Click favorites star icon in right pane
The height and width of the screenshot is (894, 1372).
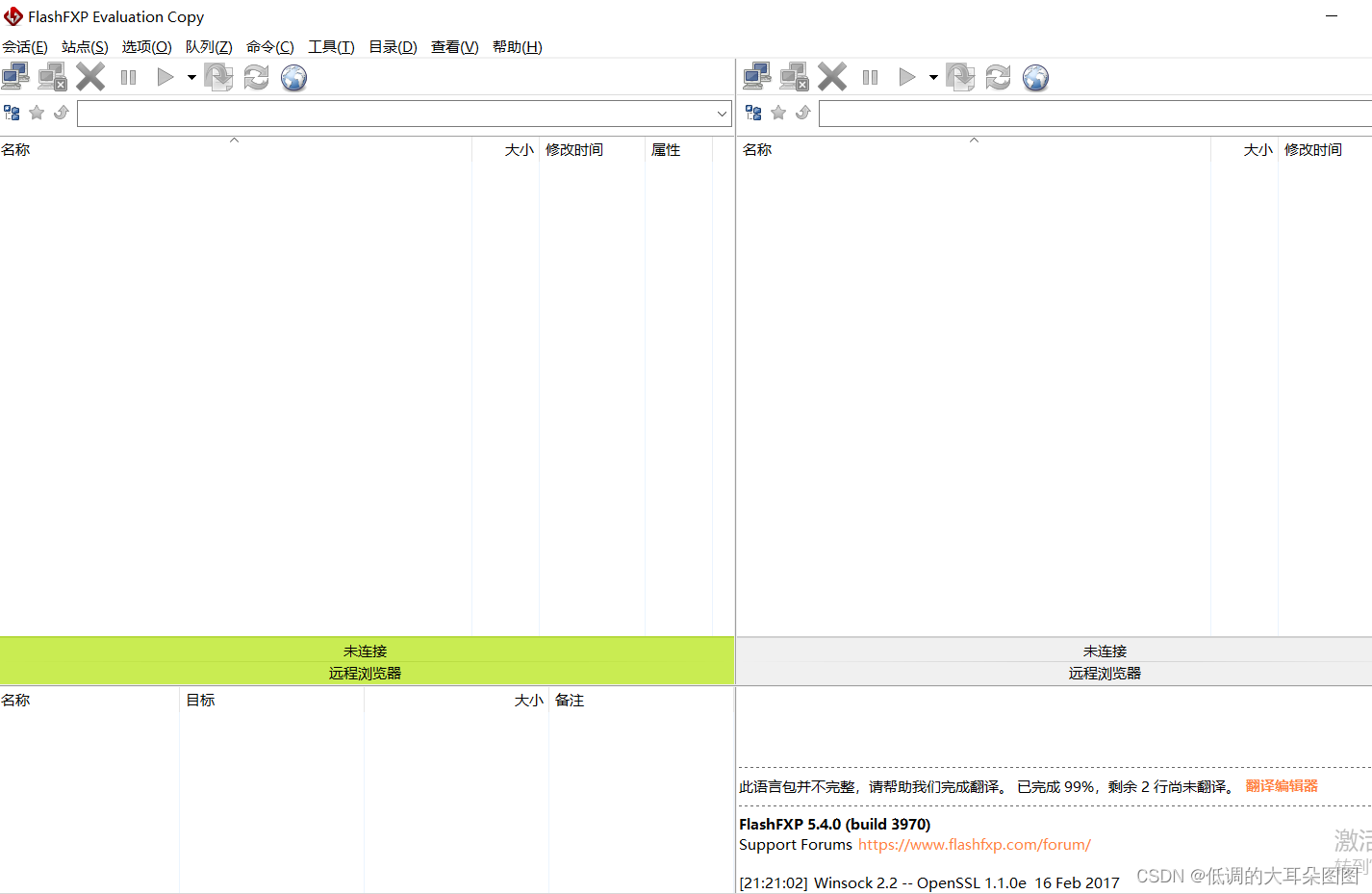(778, 113)
